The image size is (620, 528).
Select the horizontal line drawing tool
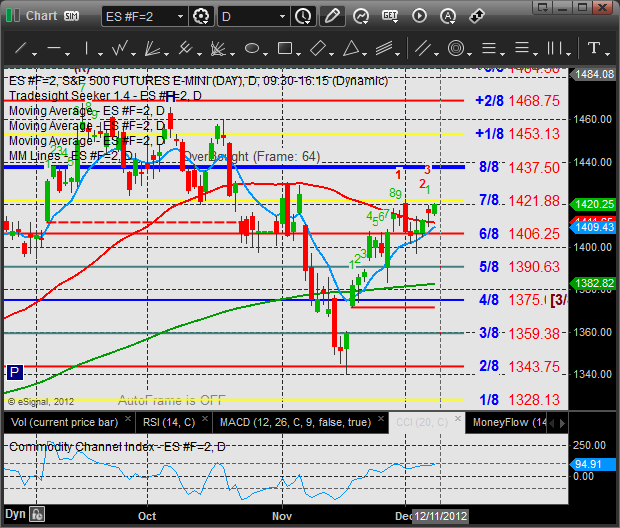point(54,48)
